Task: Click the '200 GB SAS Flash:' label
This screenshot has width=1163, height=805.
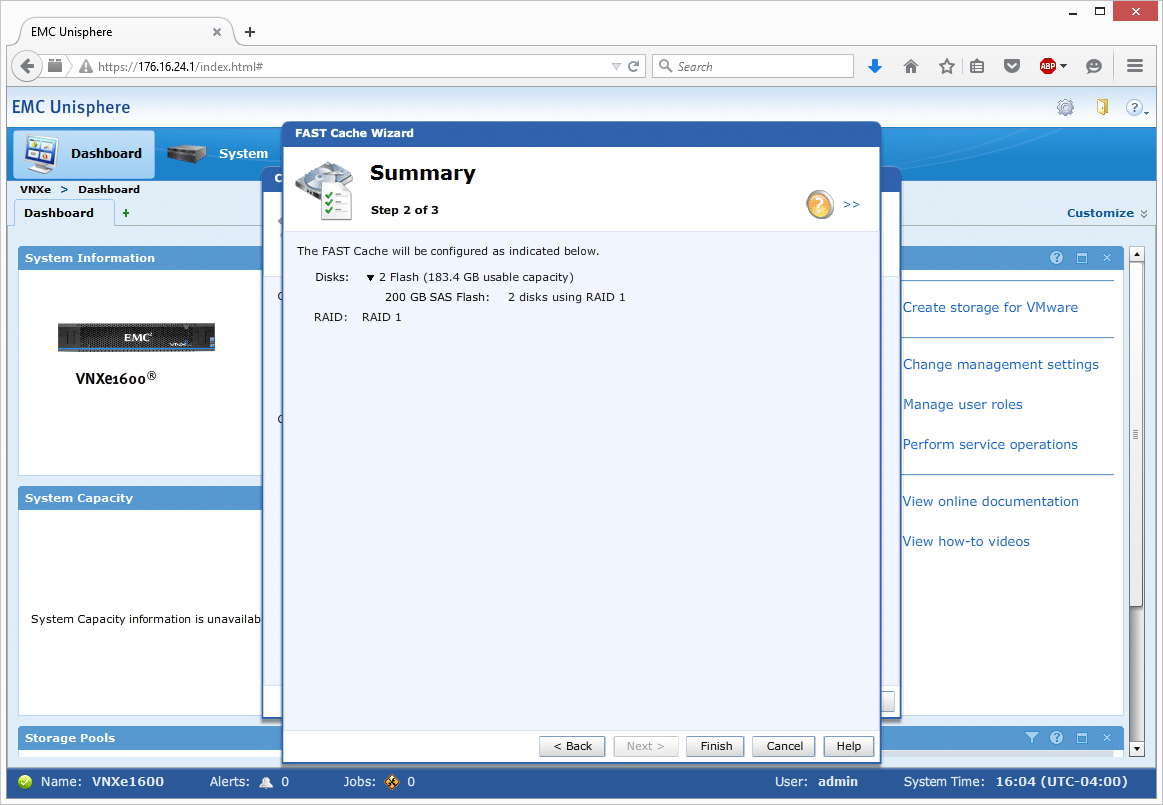Action: (438, 298)
